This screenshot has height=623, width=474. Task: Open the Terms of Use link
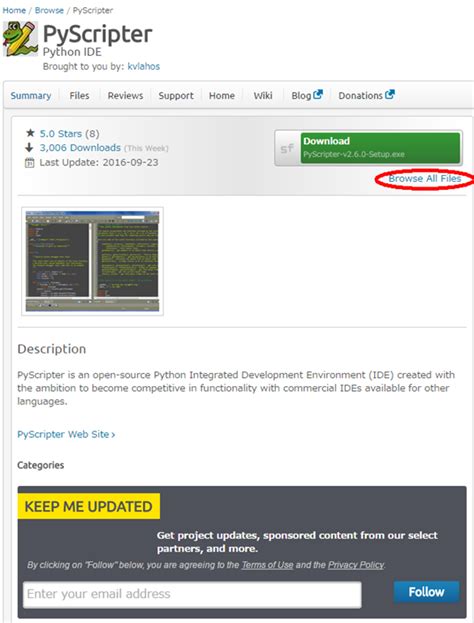[267, 565]
